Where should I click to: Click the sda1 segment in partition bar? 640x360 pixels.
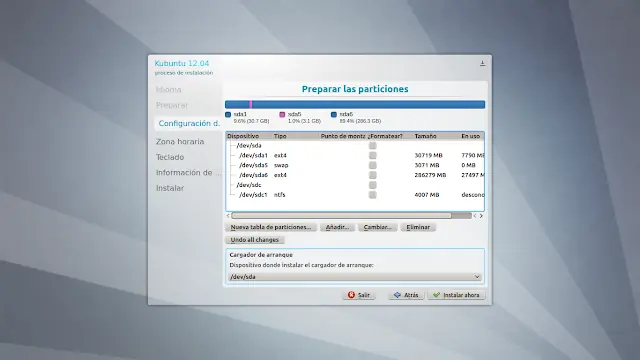click(x=237, y=104)
